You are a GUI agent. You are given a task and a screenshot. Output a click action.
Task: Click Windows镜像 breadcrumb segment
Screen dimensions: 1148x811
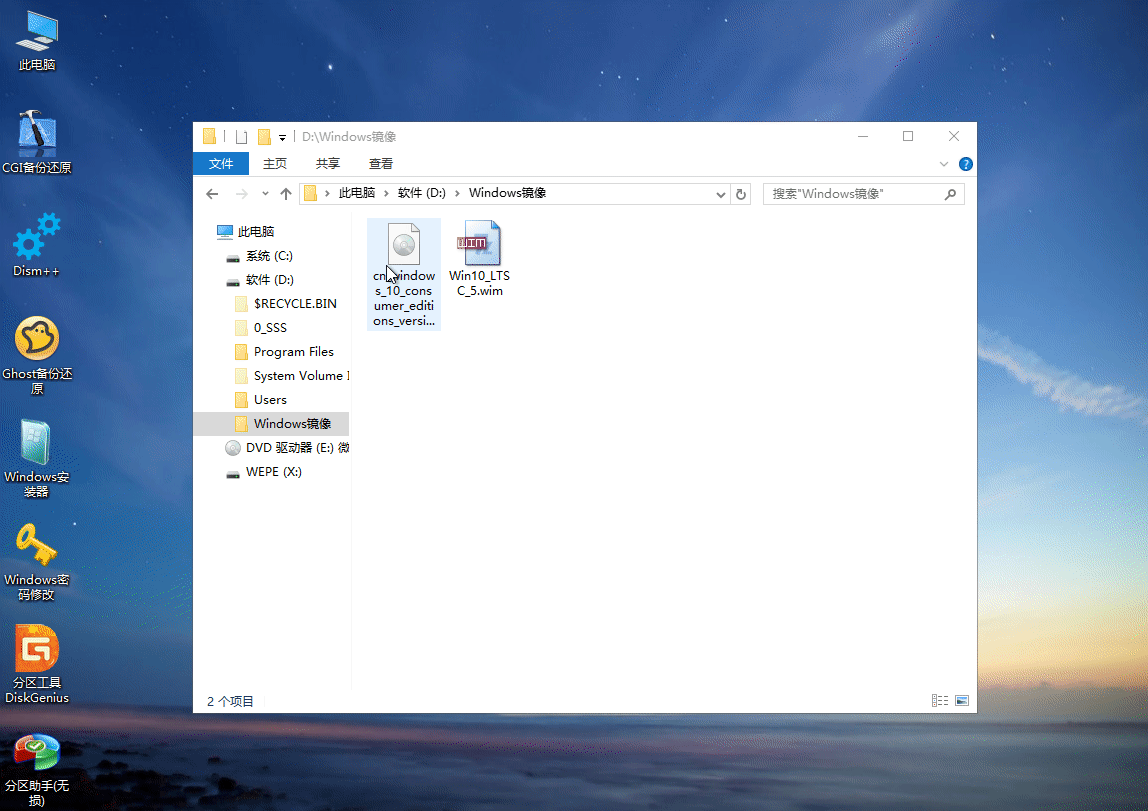pyautogui.click(x=507, y=193)
